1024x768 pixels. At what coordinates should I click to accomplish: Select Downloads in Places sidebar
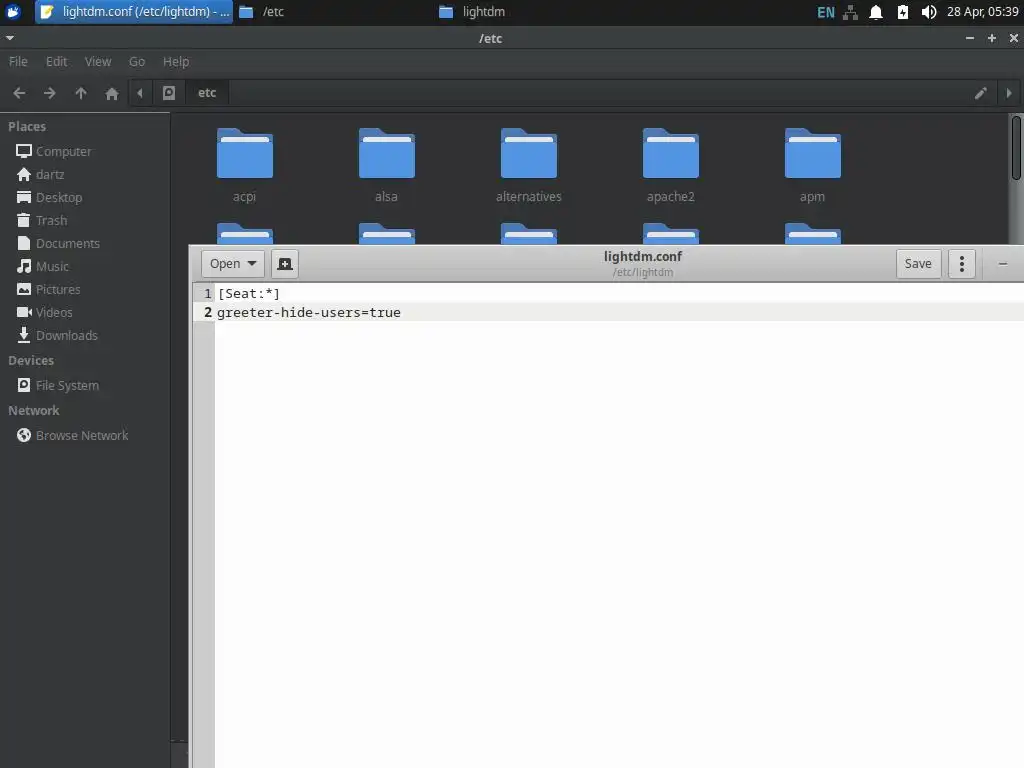pyautogui.click(x=57, y=336)
